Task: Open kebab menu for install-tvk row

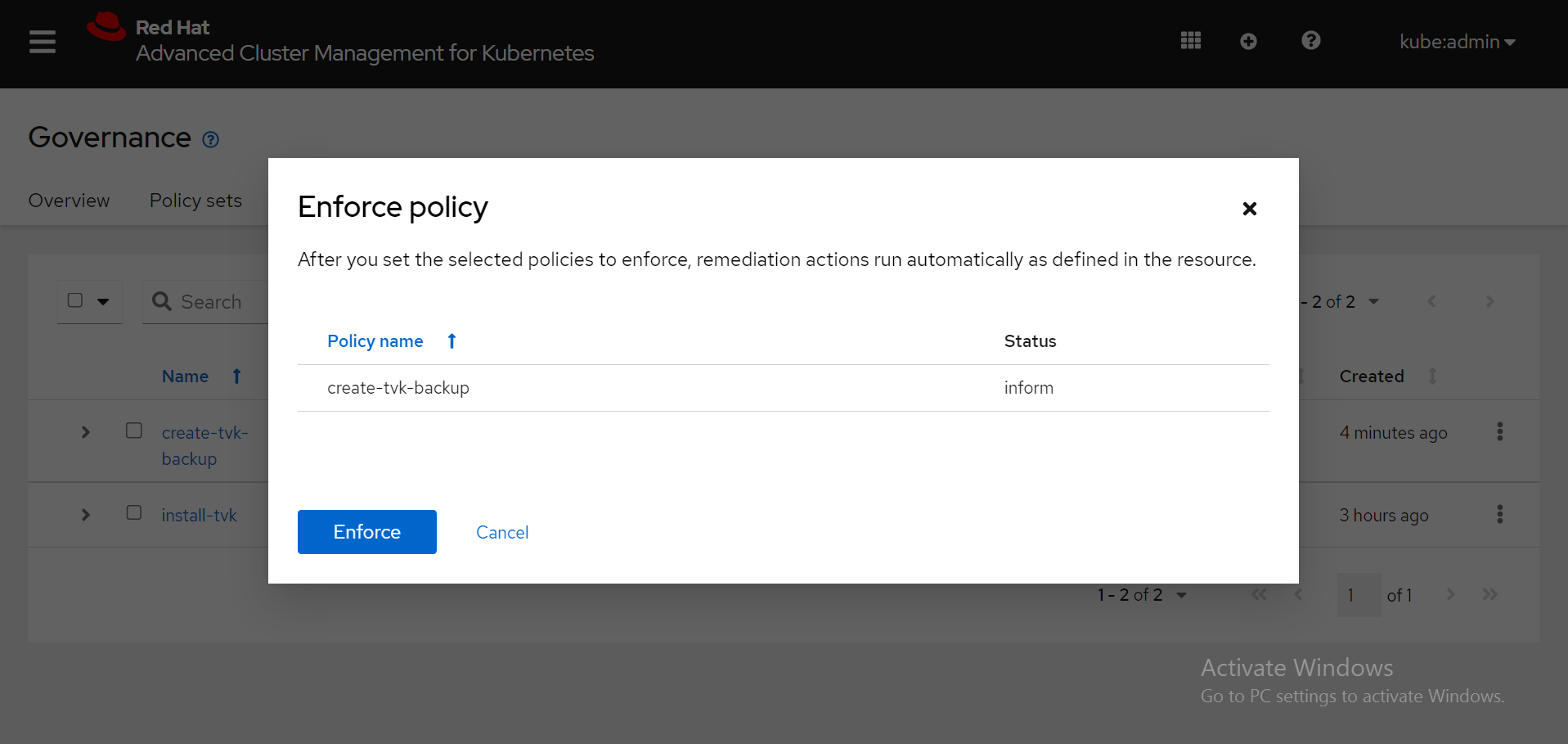Action: tap(1499, 514)
